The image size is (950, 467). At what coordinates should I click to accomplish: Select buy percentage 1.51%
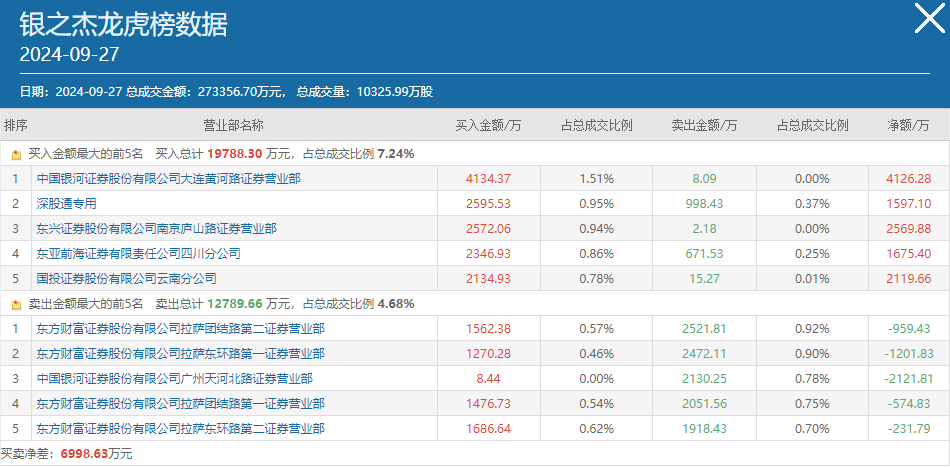597,179
